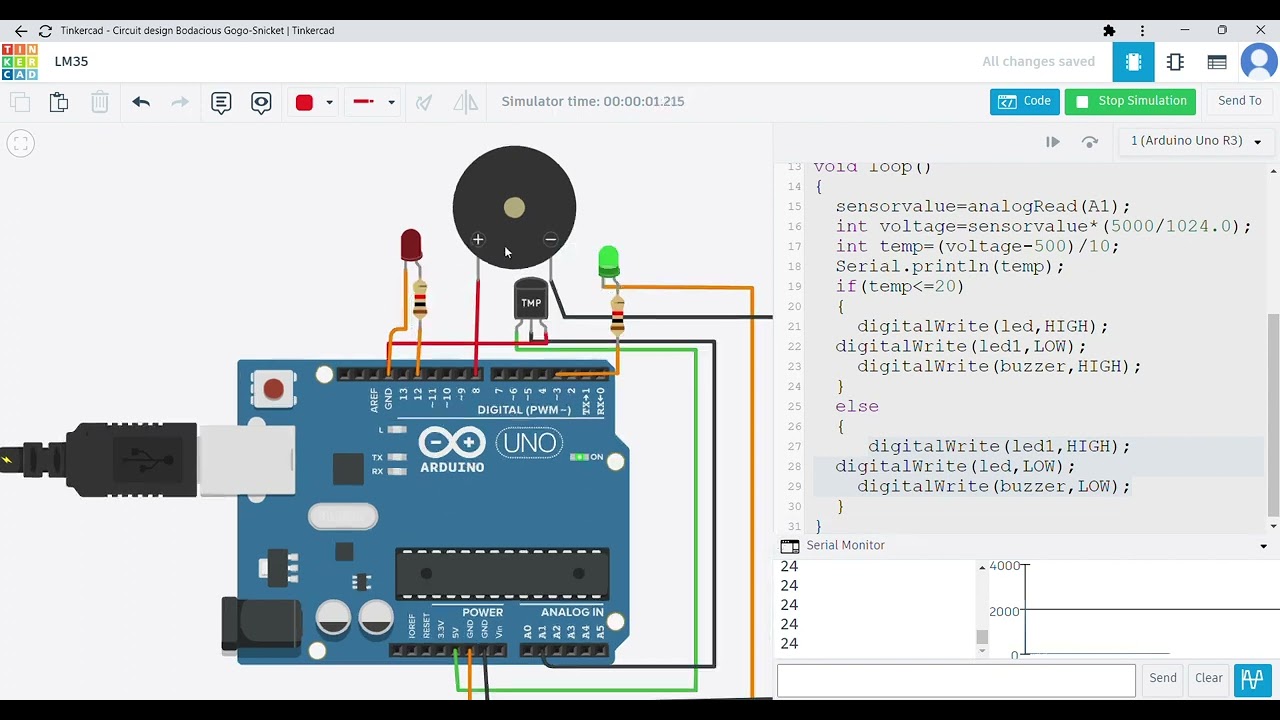The height and width of the screenshot is (720, 1280).
Task: Click the red wire color swatch
Action: 304,102
